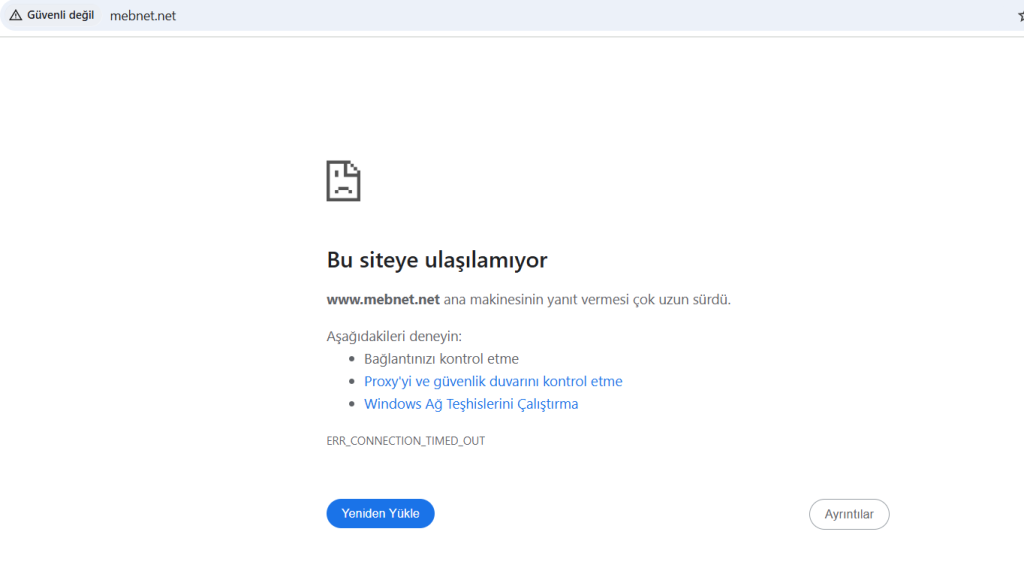
Task: Click the sad page error icon
Action: pos(343,181)
